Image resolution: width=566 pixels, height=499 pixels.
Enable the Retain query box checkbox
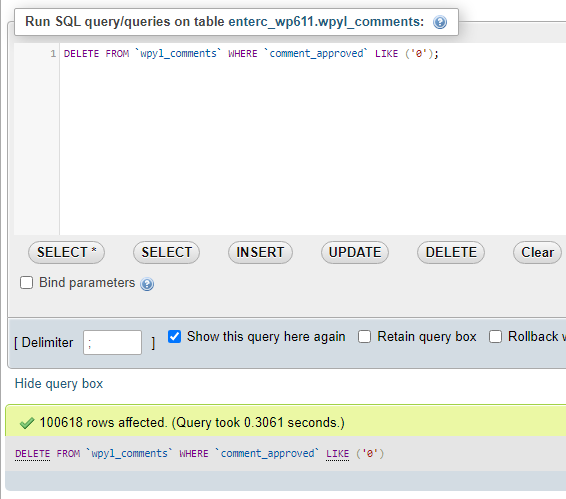tap(364, 337)
